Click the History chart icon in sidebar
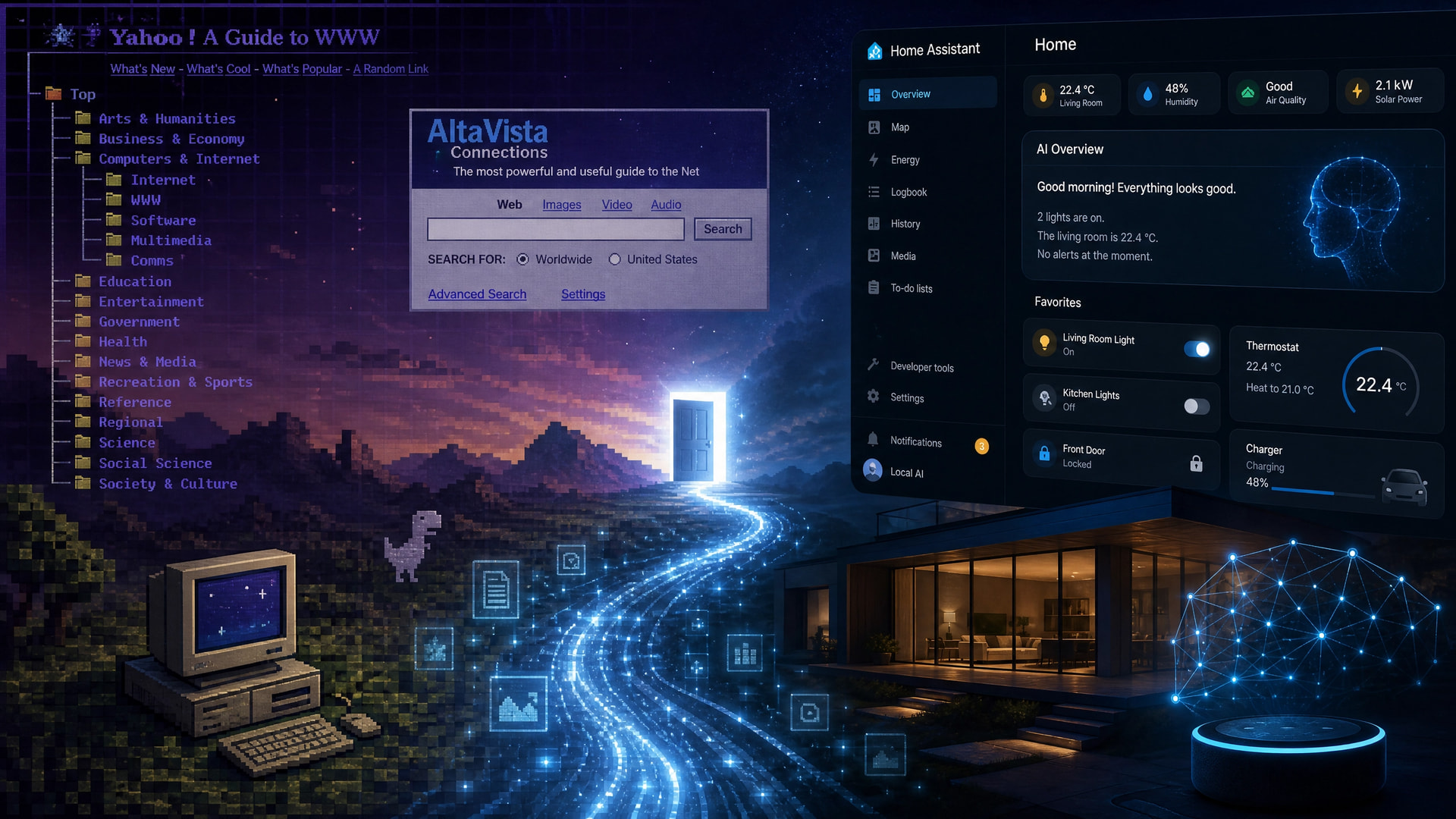 874,224
